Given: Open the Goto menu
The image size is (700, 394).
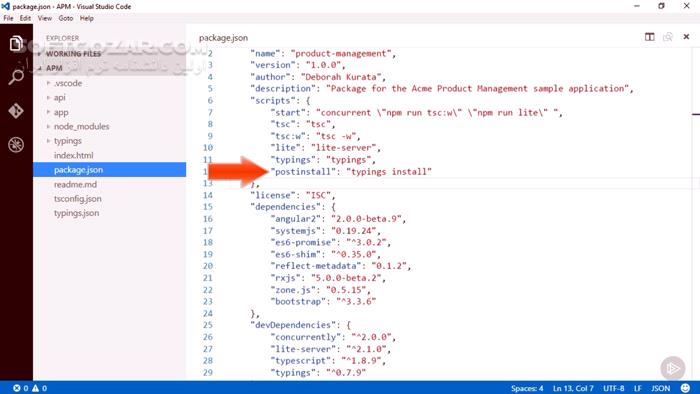Looking at the screenshot, I should pos(66,18).
